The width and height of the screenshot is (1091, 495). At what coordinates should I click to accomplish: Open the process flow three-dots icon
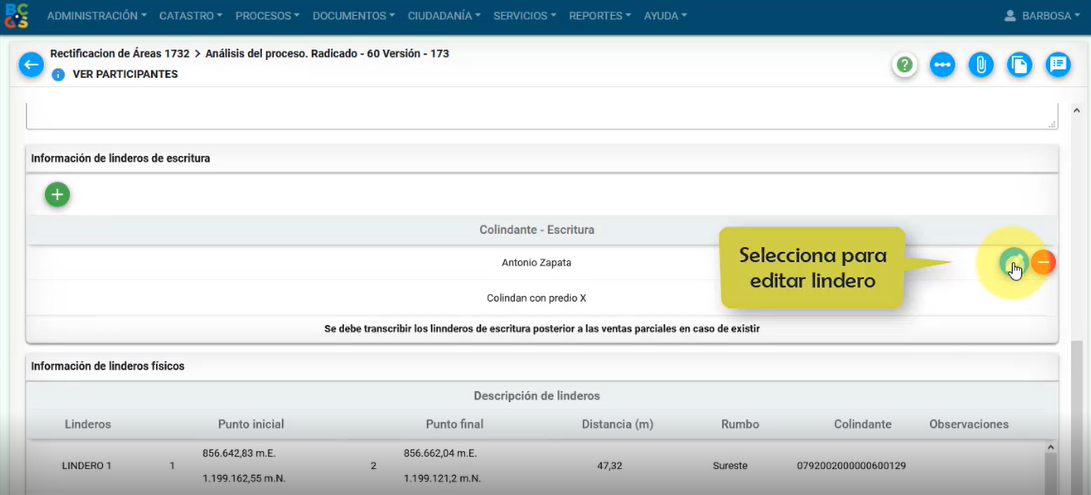(x=942, y=65)
